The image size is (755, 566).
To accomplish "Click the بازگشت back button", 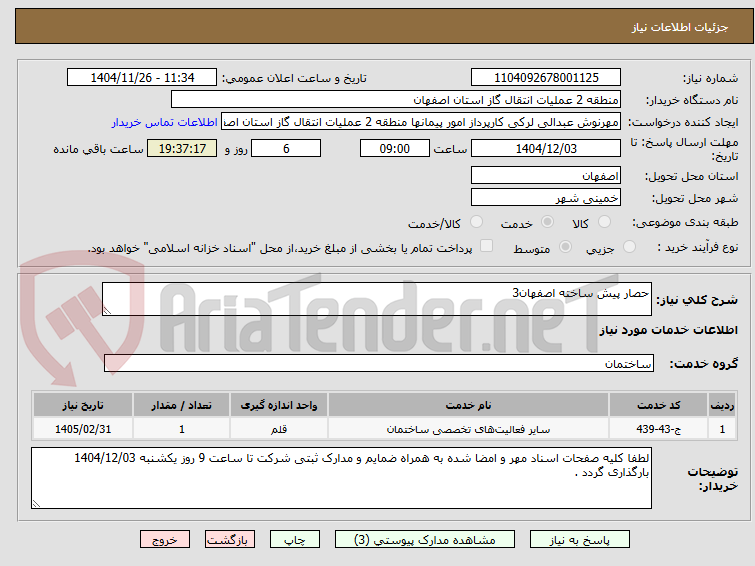I will click(229, 540).
